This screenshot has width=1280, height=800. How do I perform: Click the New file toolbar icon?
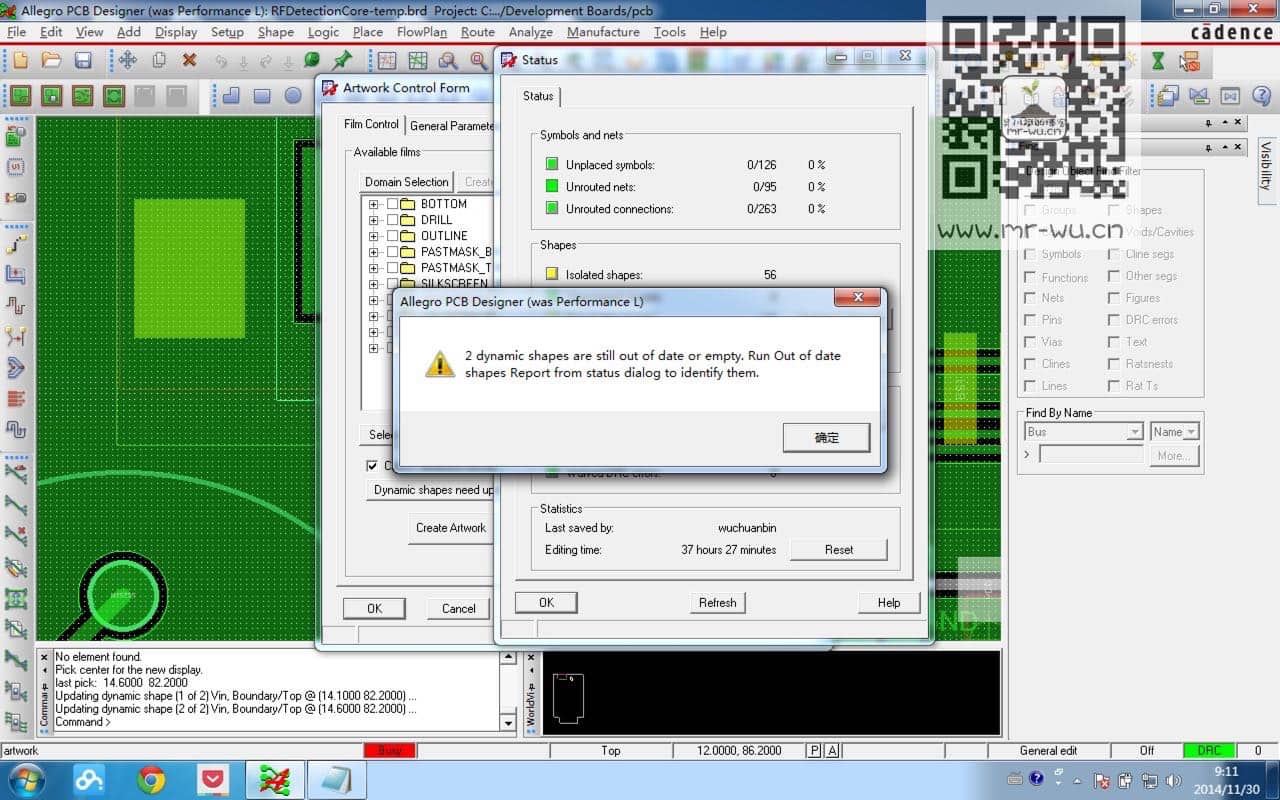coord(21,60)
